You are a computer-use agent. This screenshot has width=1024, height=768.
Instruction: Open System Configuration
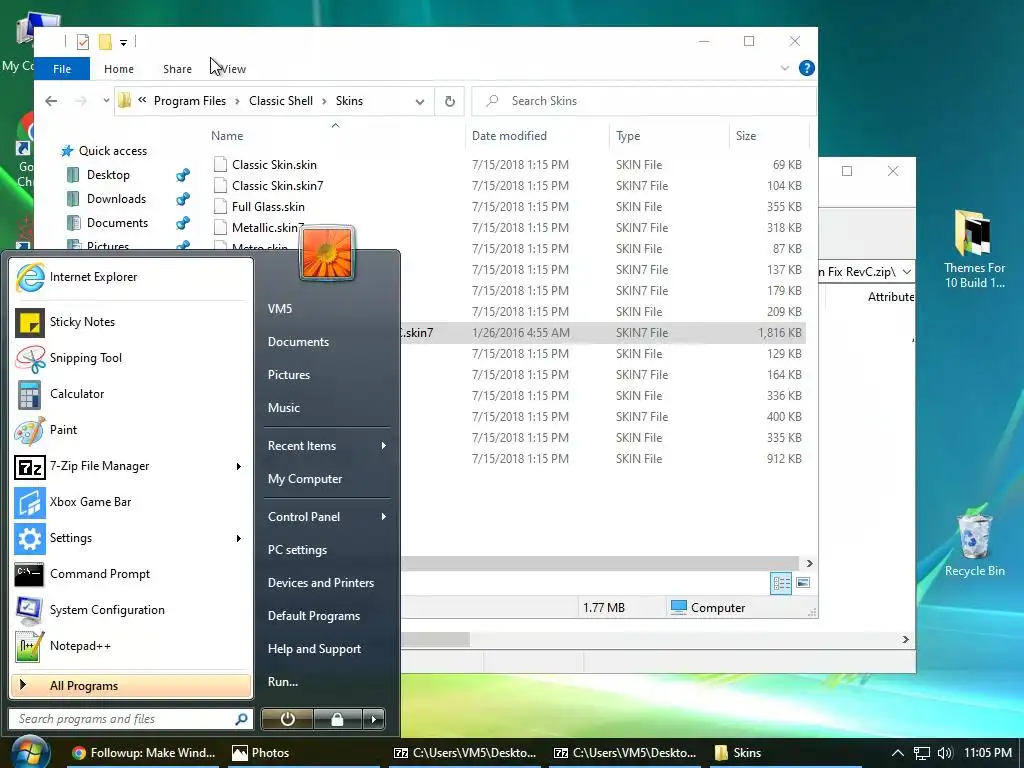tap(131, 610)
